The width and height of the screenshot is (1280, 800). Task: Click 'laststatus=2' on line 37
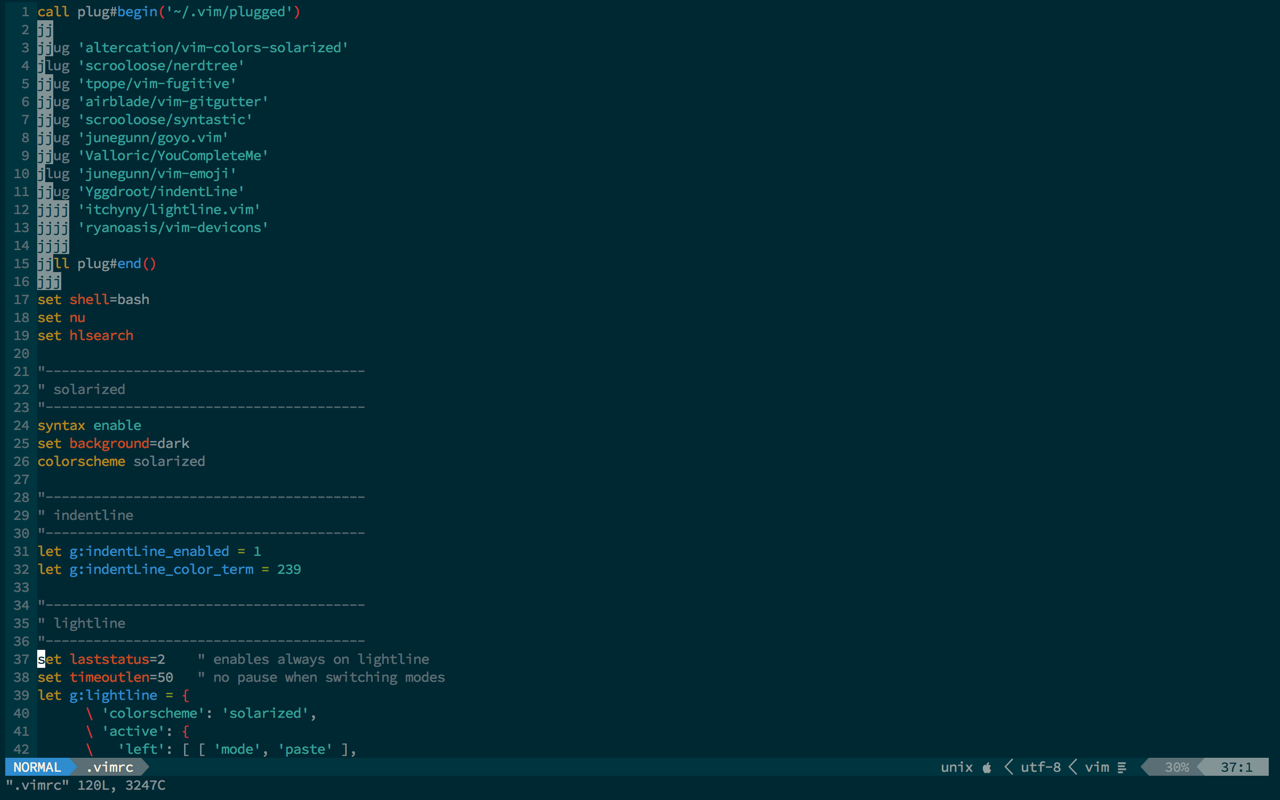click(x=118, y=659)
